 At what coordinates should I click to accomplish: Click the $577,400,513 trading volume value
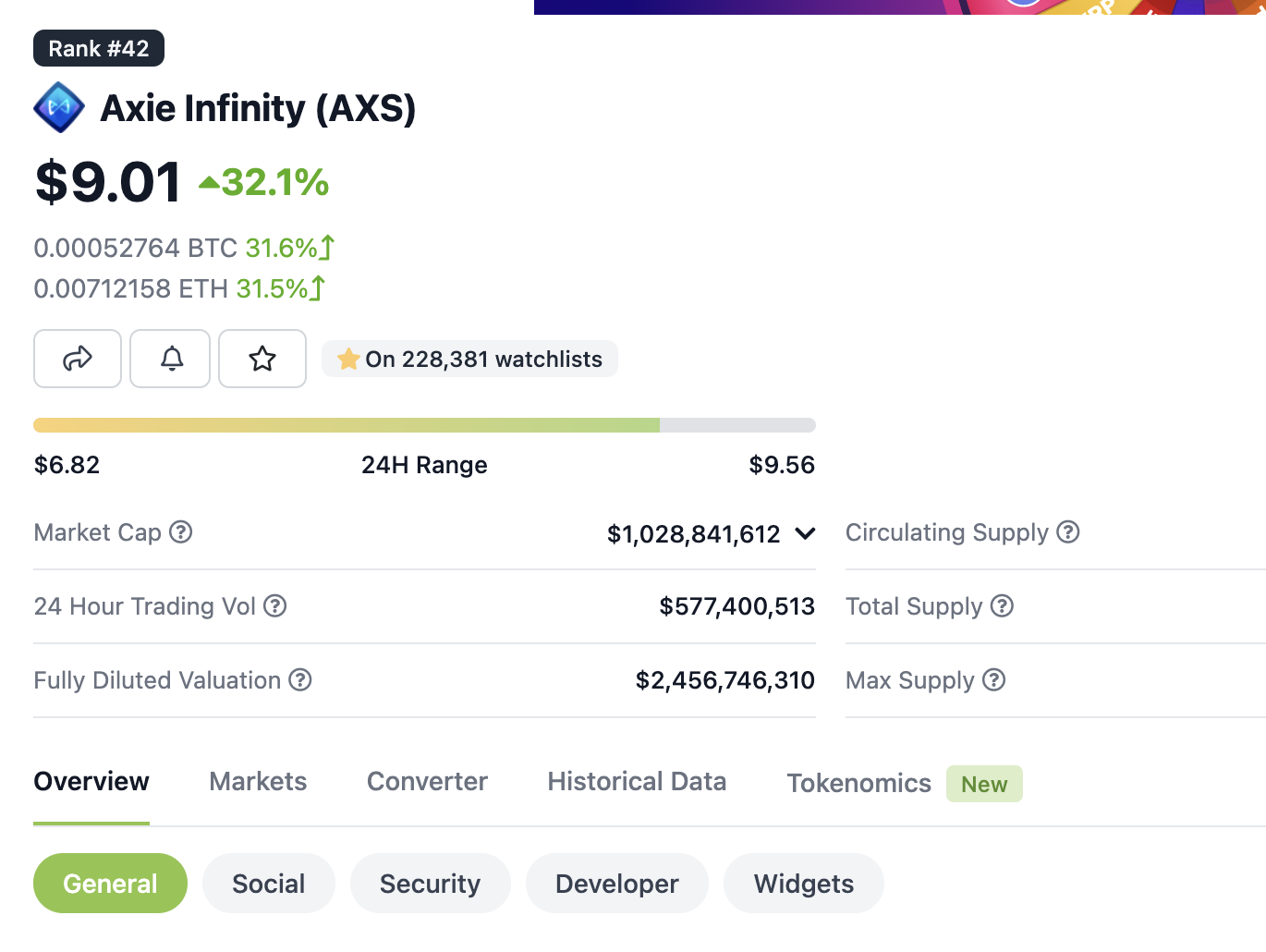click(x=737, y=606)
